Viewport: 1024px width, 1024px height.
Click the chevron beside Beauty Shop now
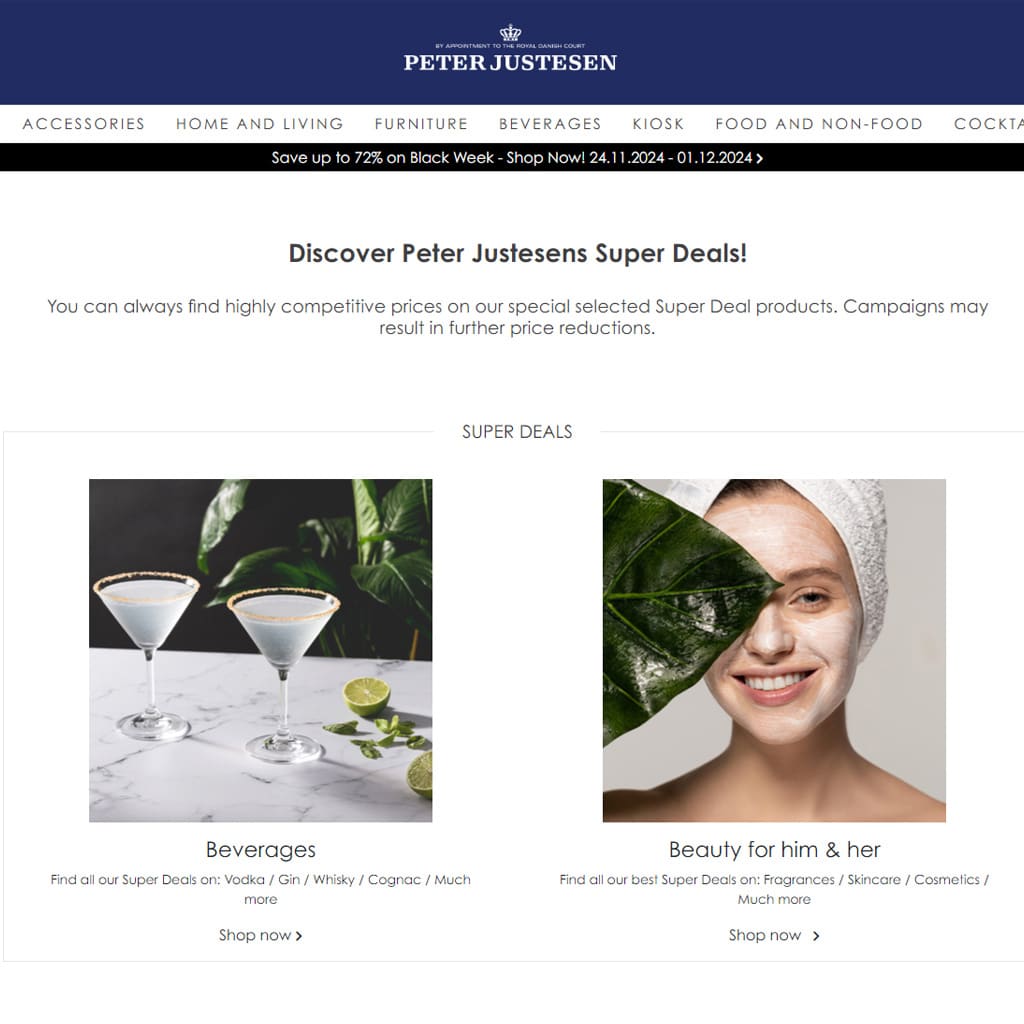pyautogui.click(x=816, y=936)
